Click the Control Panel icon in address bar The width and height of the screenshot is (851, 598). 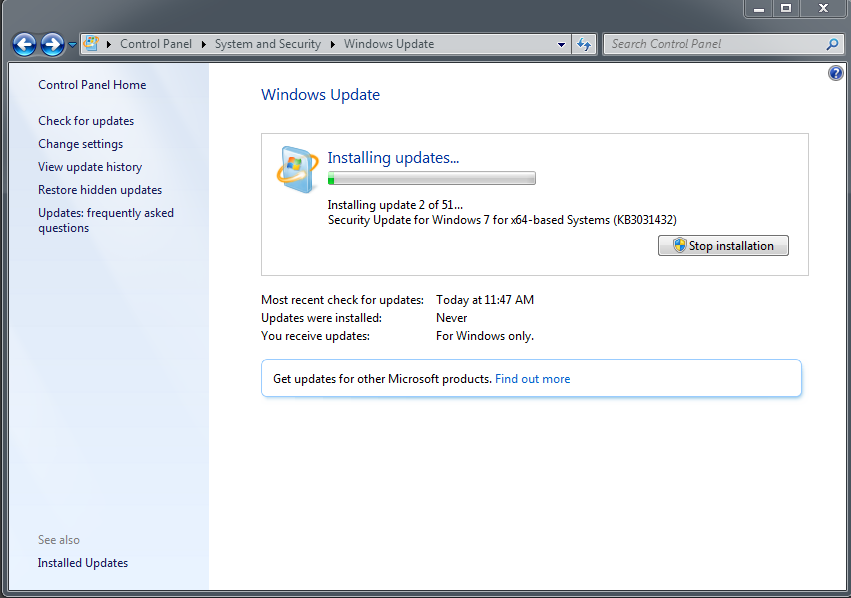tap(91, 43)
